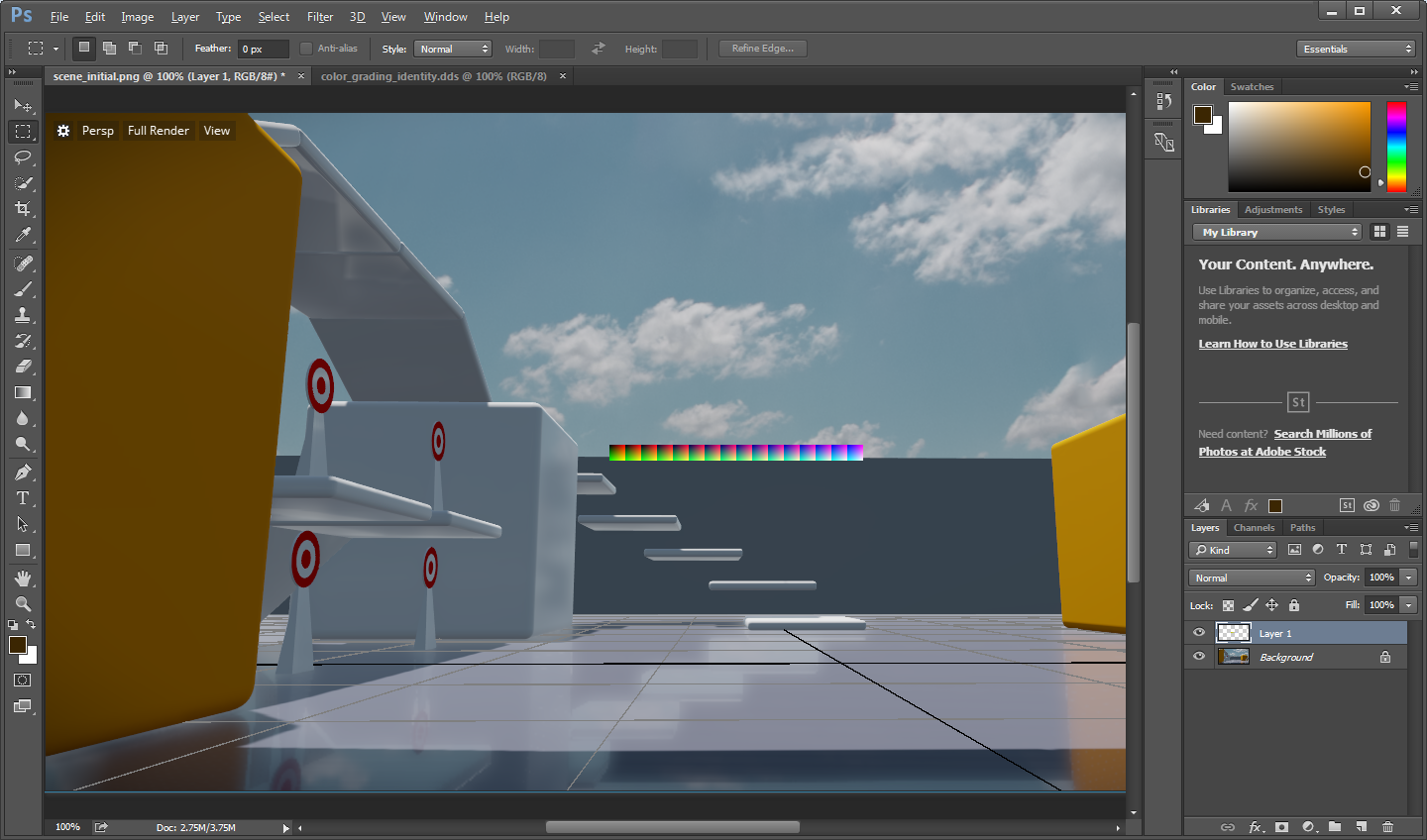Select the Horizontal Type tool
The image size is (1427, 840).
tap(24, 498)
